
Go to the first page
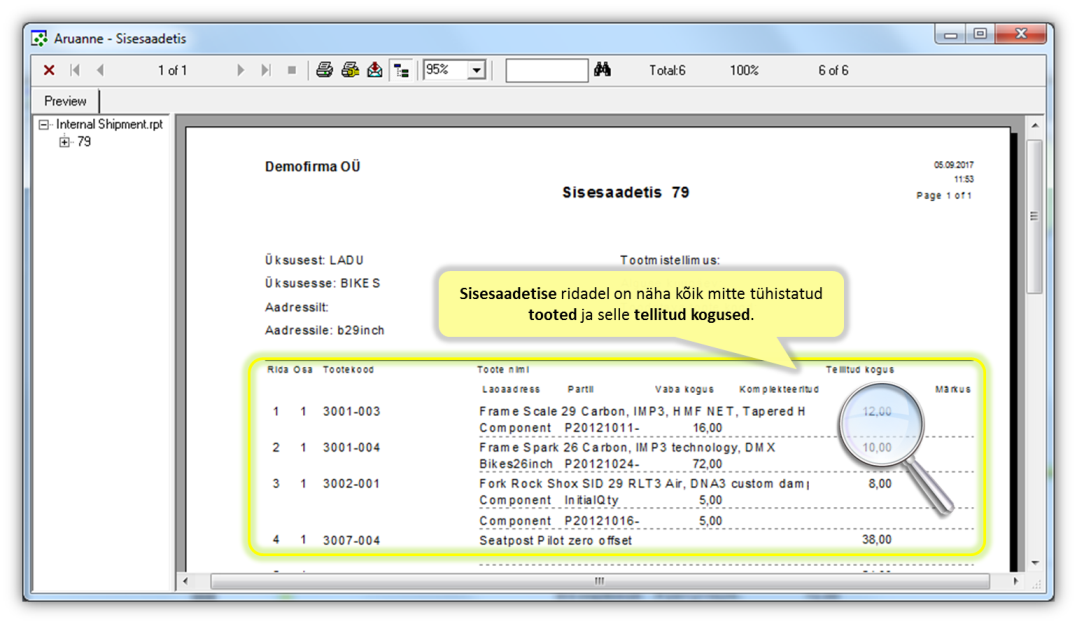76,70
